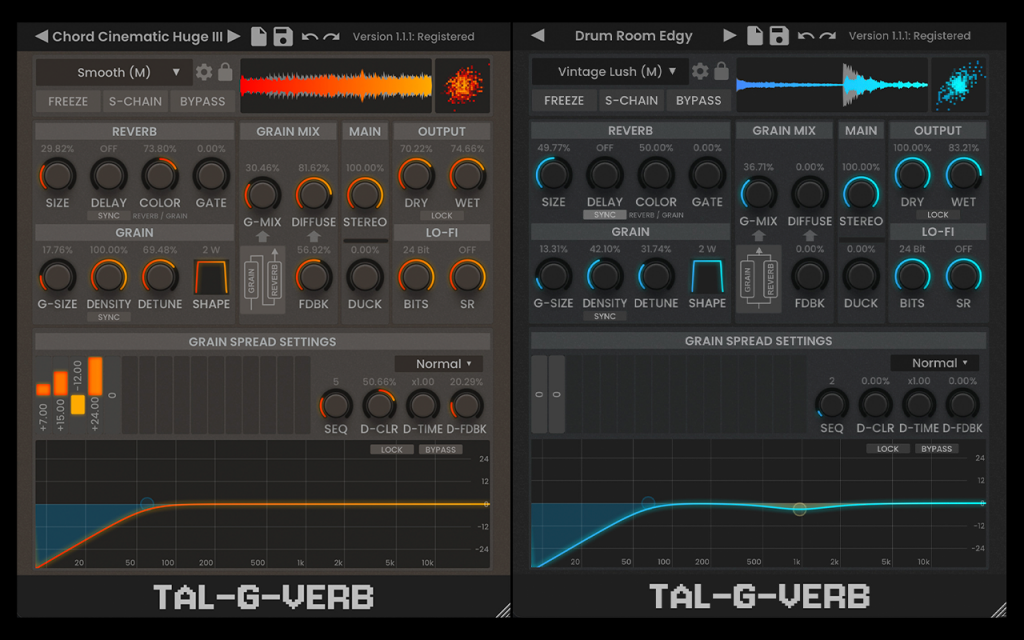
Task: Toggle EQ BYPASS in left plugin
Action: pos(441,449)
